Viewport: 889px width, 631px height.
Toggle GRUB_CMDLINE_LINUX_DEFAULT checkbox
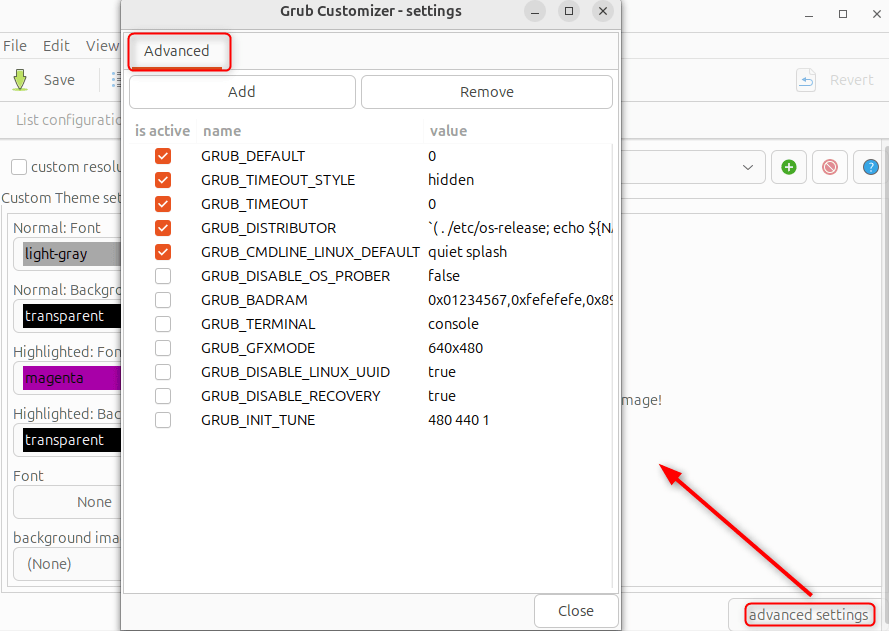tap(163, 252)
